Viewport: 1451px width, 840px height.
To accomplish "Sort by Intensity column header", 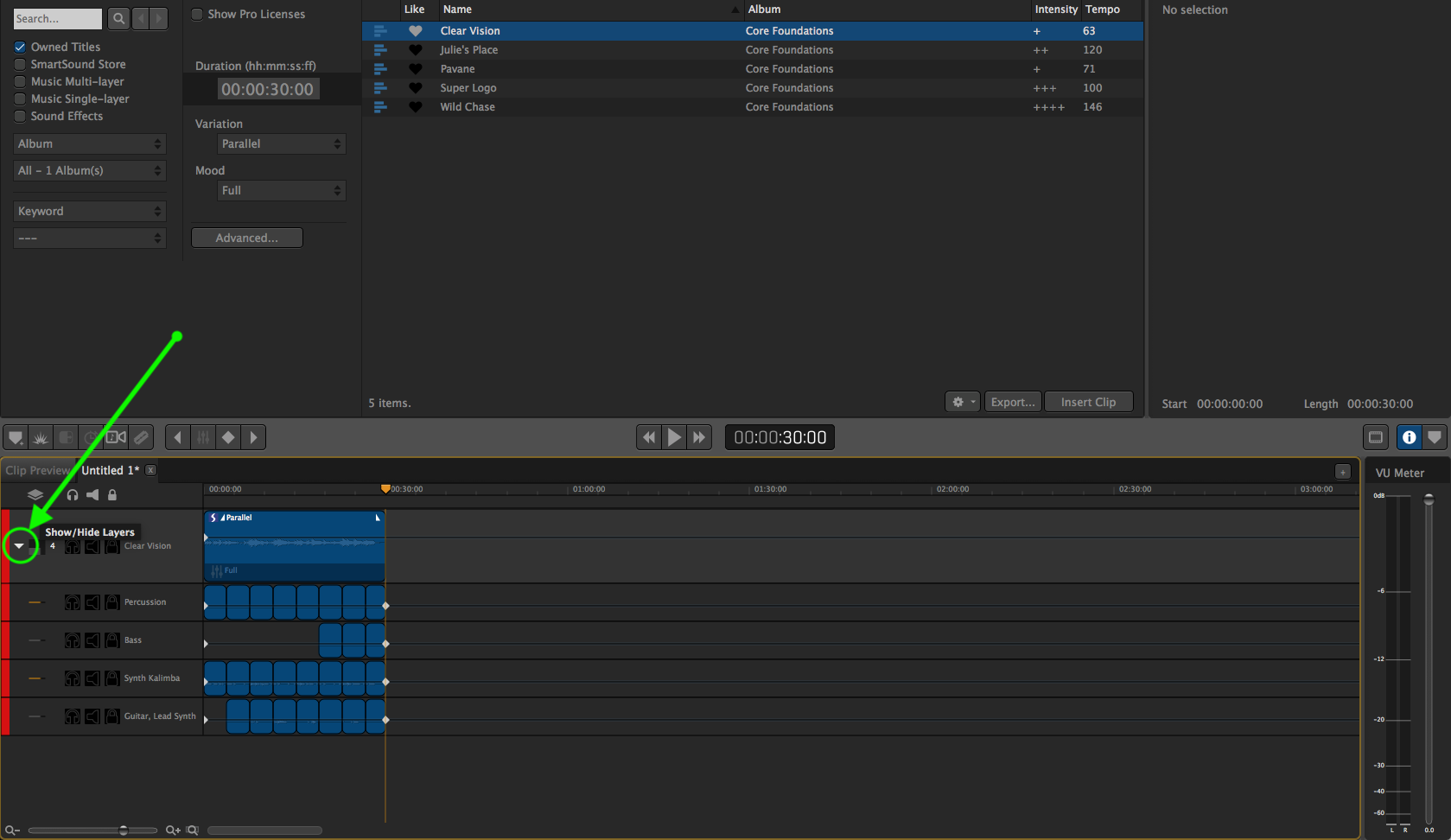I will click(x=1056, y=10).
